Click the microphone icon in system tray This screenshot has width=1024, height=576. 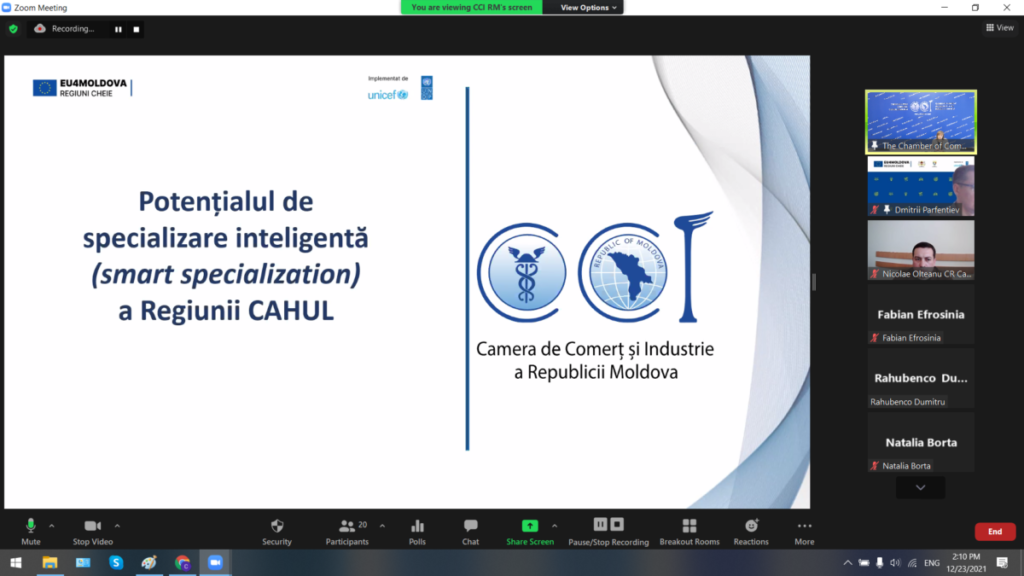tap(880, 563)
